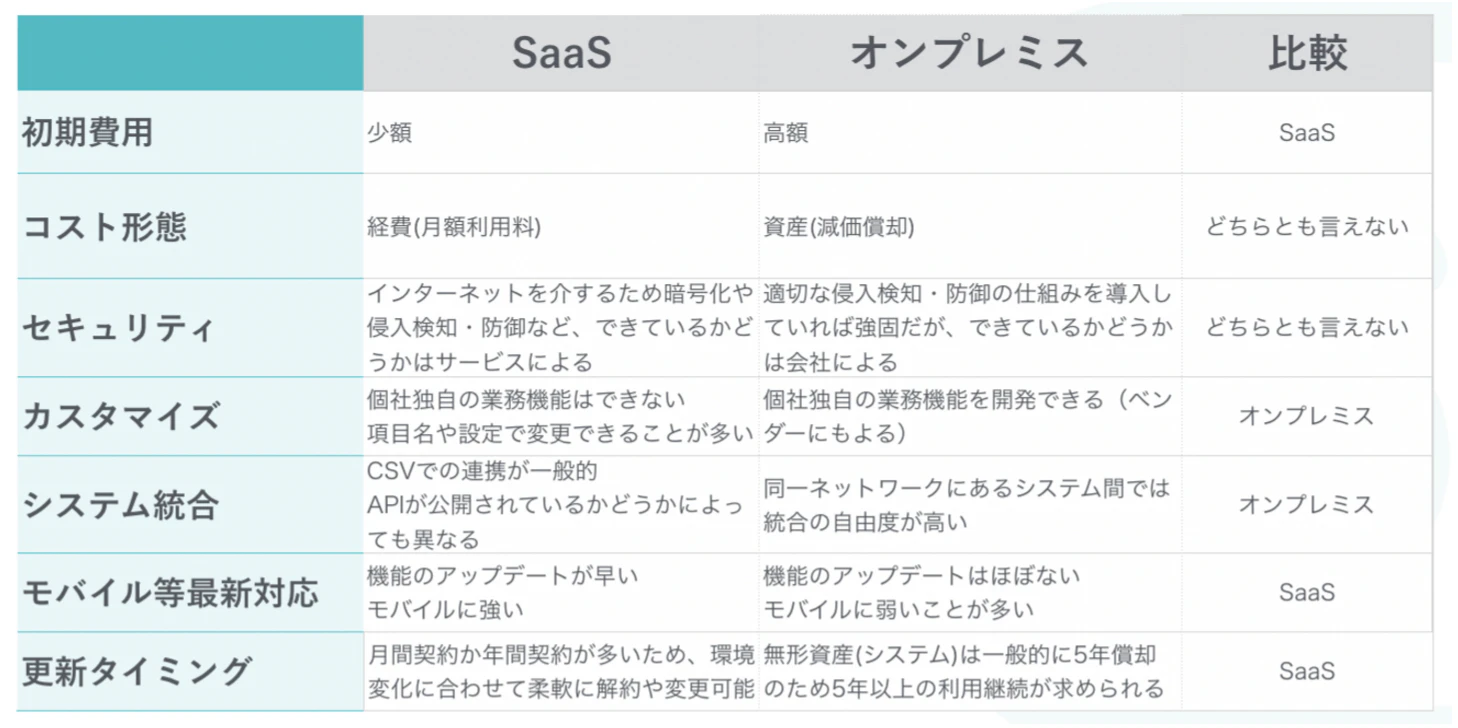The image size is (1458, 728).
Task: Click the SaaS column header
Action: click(x=561, y=54)
